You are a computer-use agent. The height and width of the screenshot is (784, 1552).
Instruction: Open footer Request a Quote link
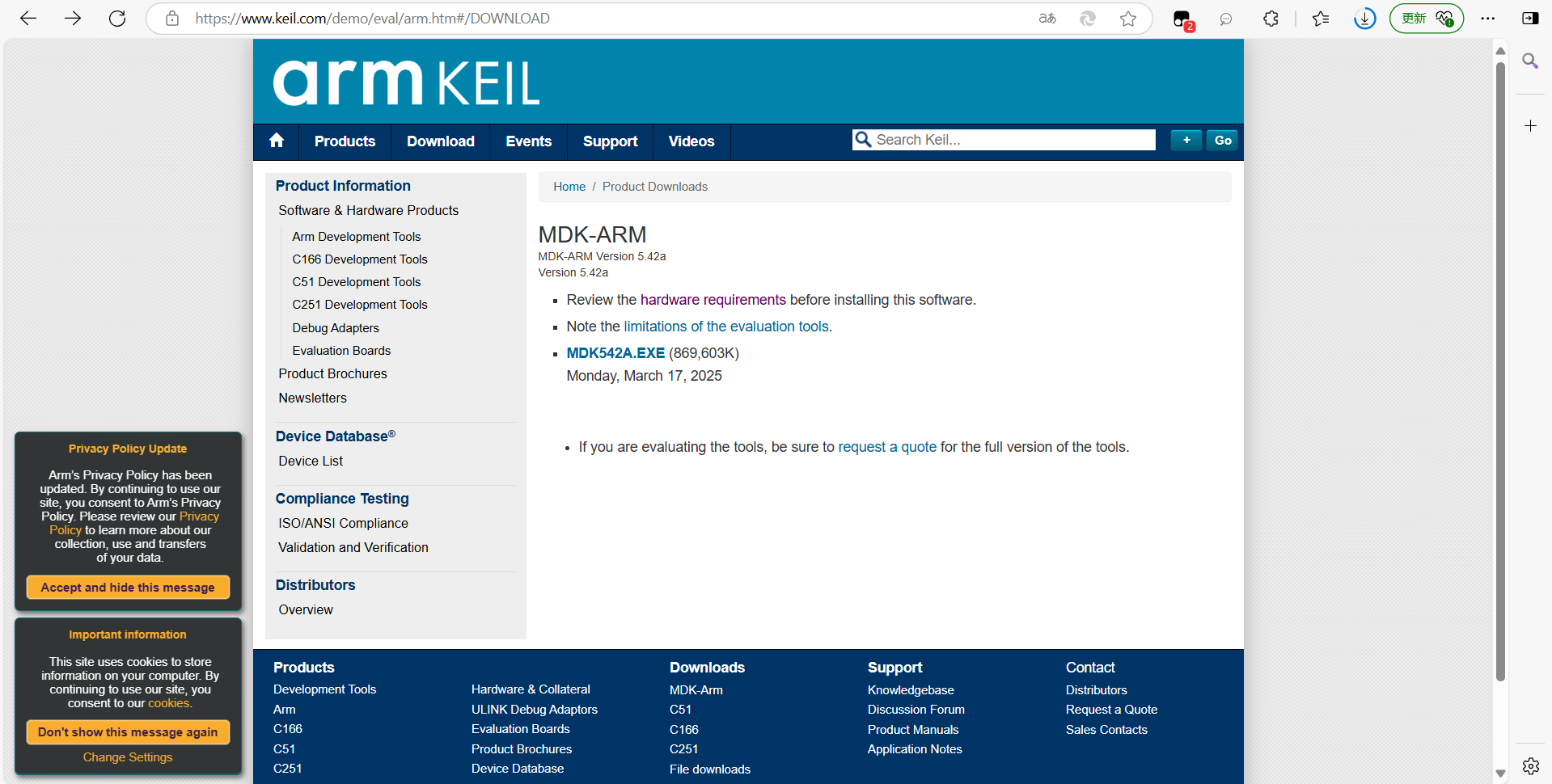click(1111, 710)
